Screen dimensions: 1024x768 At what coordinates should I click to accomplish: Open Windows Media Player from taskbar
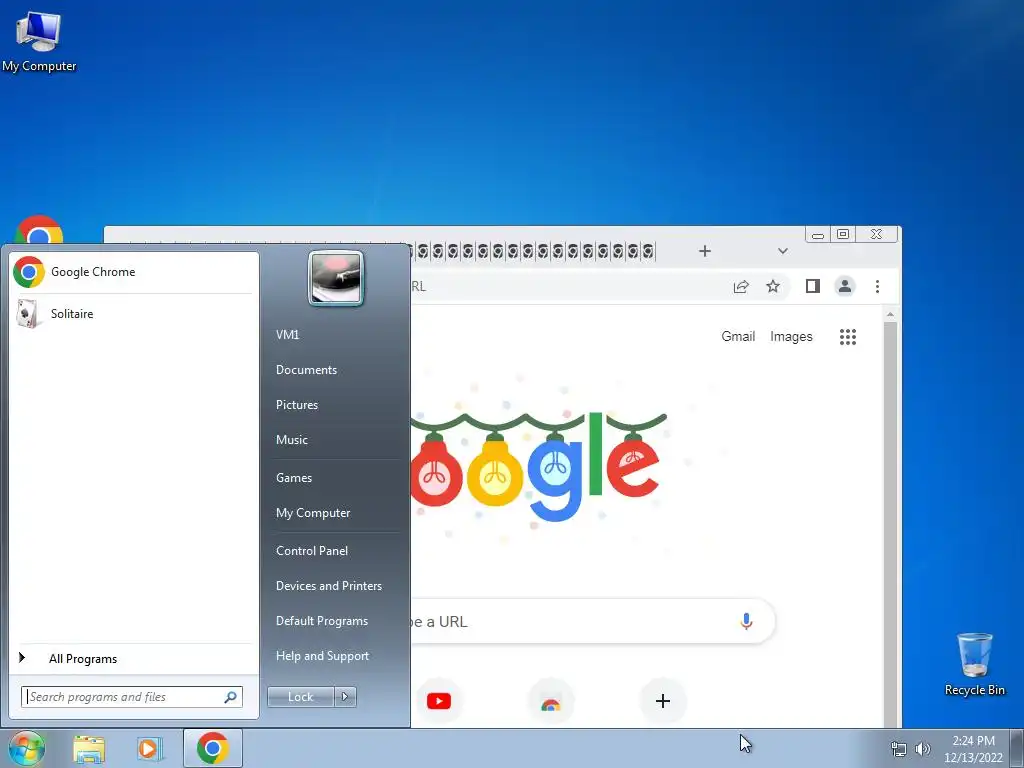pyautogui.click(x=150, y=749)
